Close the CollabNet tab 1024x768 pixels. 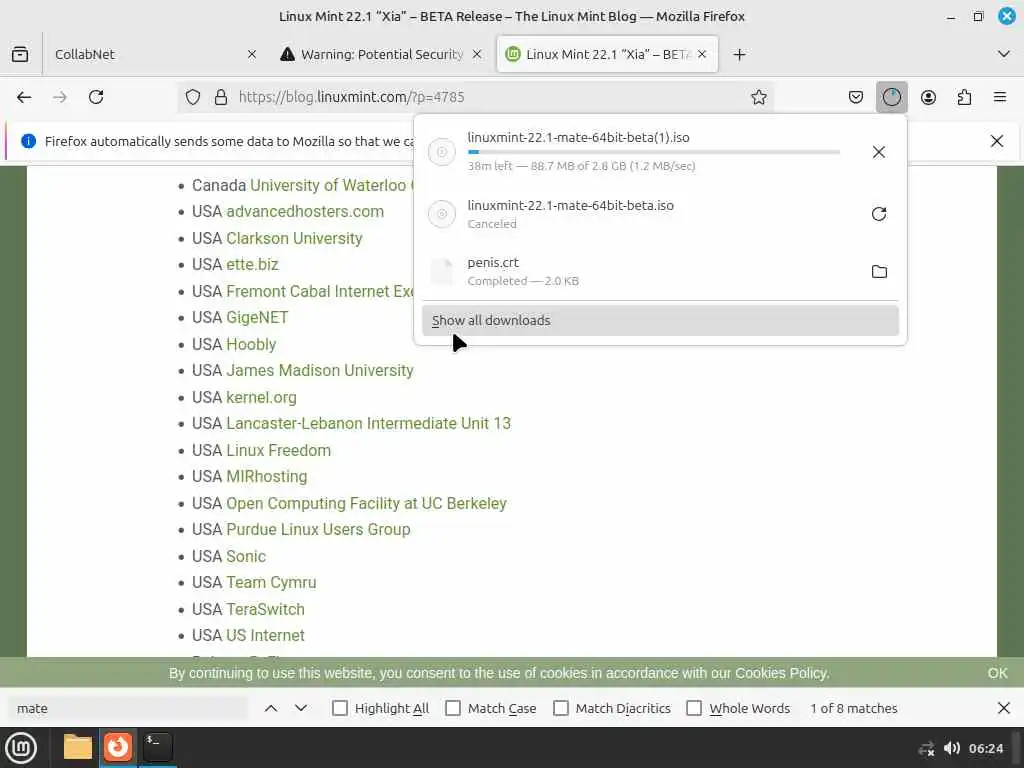251,54
